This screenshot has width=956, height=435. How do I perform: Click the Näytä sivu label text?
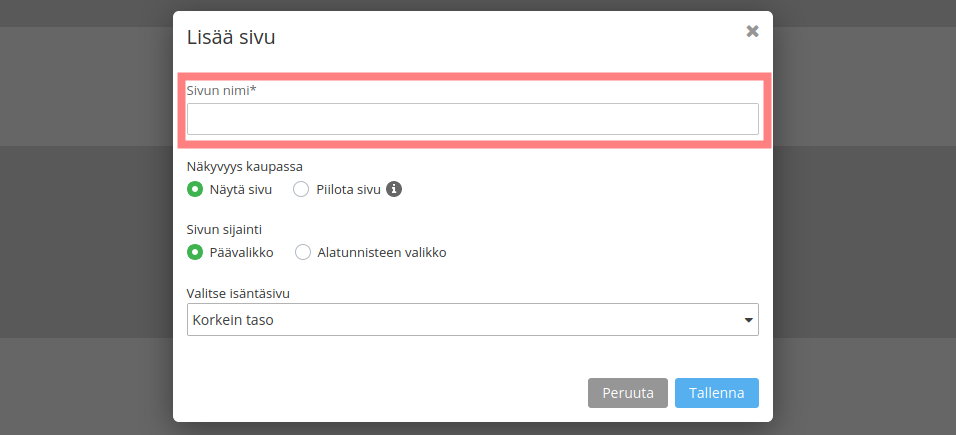241,189
